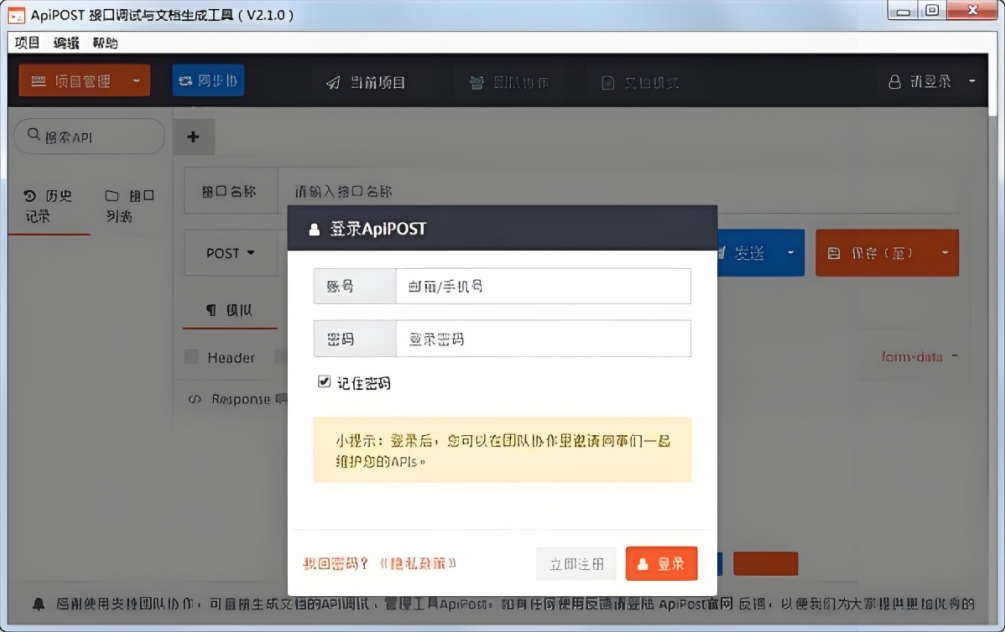Expand the form-data type dropdown
The width and height of the screenshot is (1005, 632).
point(919,357)
